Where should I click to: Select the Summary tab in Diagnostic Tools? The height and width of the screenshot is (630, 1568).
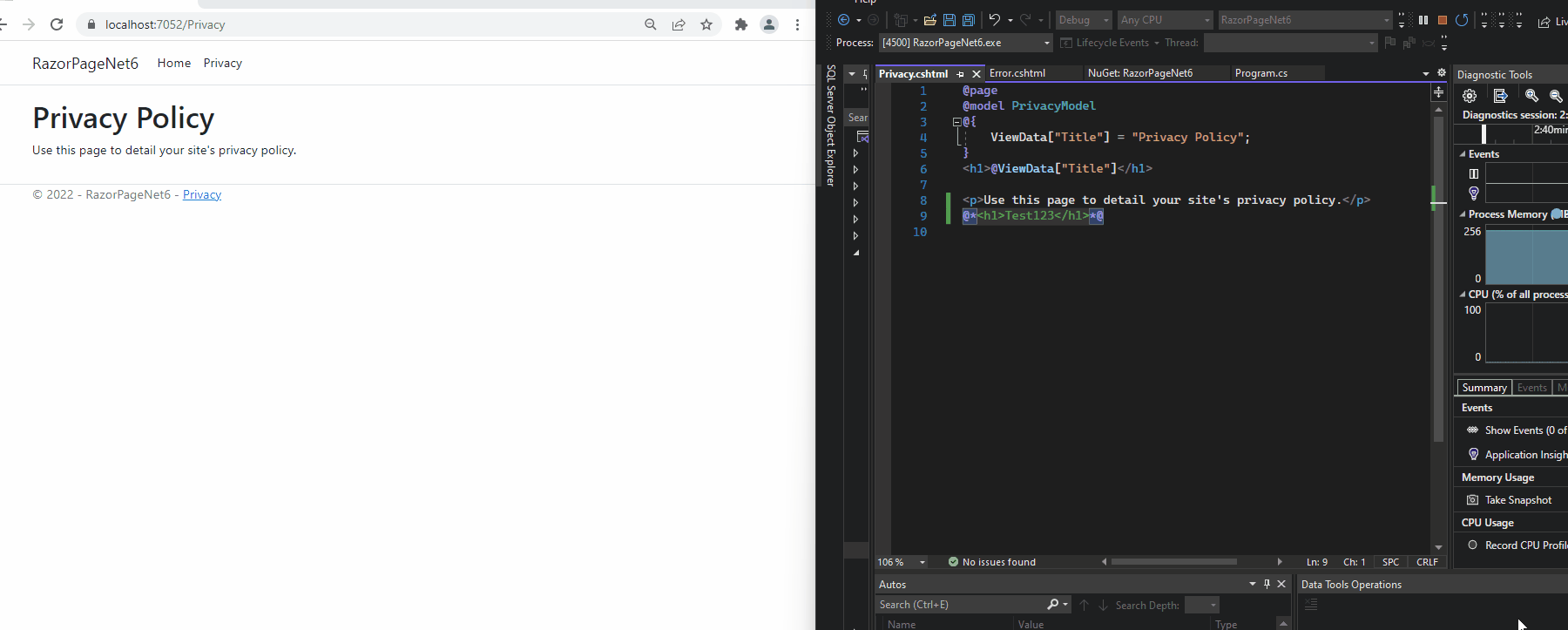coord(1484,388)
